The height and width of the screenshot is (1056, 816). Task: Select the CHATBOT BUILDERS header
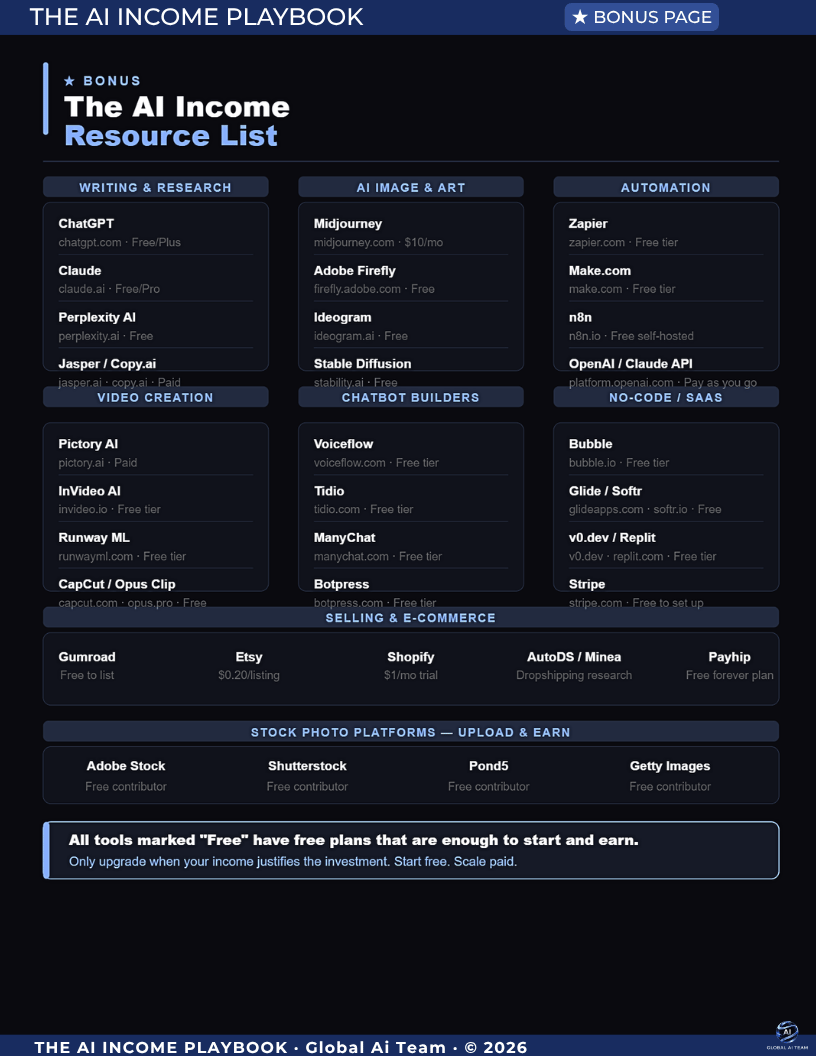pyautogui.click(x=411, y=397)
